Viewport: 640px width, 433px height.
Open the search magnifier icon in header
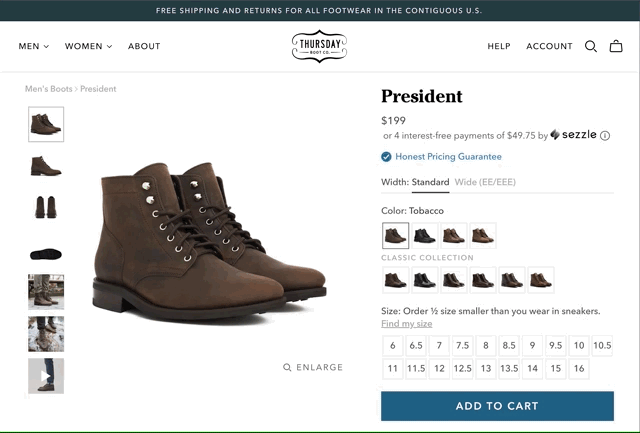591,46
